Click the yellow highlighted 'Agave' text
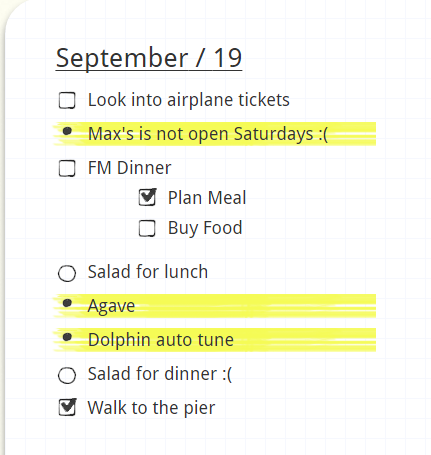Screen dimensions: 431x455 click(111, 306)
